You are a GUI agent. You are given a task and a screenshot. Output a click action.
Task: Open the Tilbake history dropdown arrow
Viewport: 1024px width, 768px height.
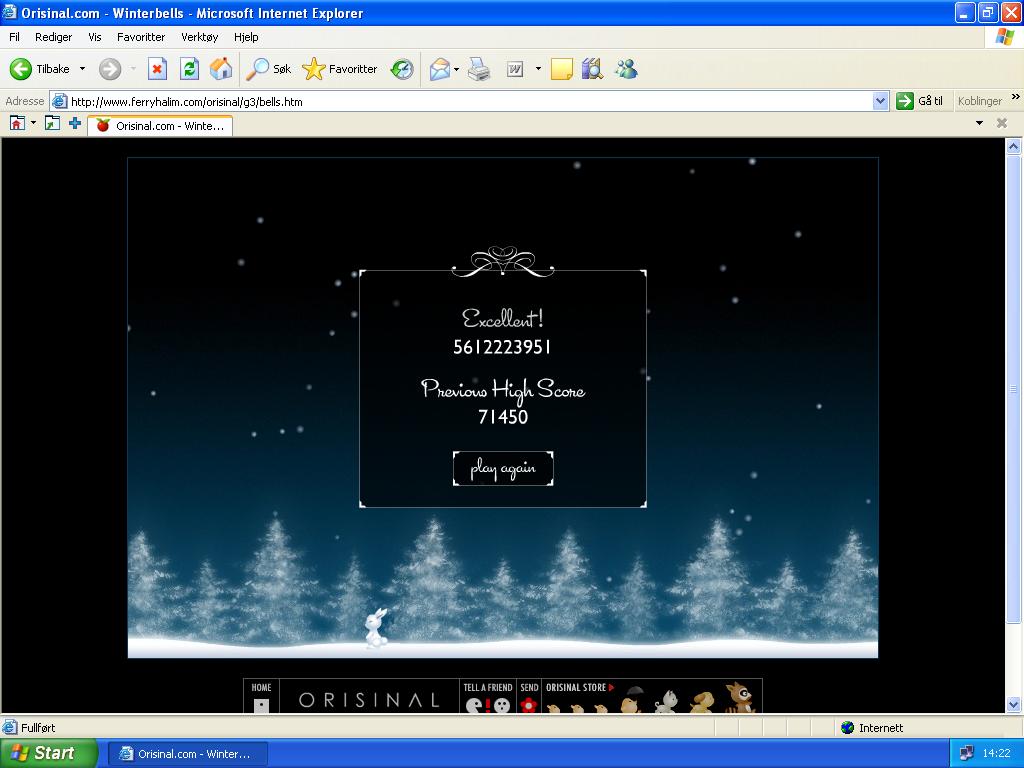pyautogui.click(x=82, y=69)
